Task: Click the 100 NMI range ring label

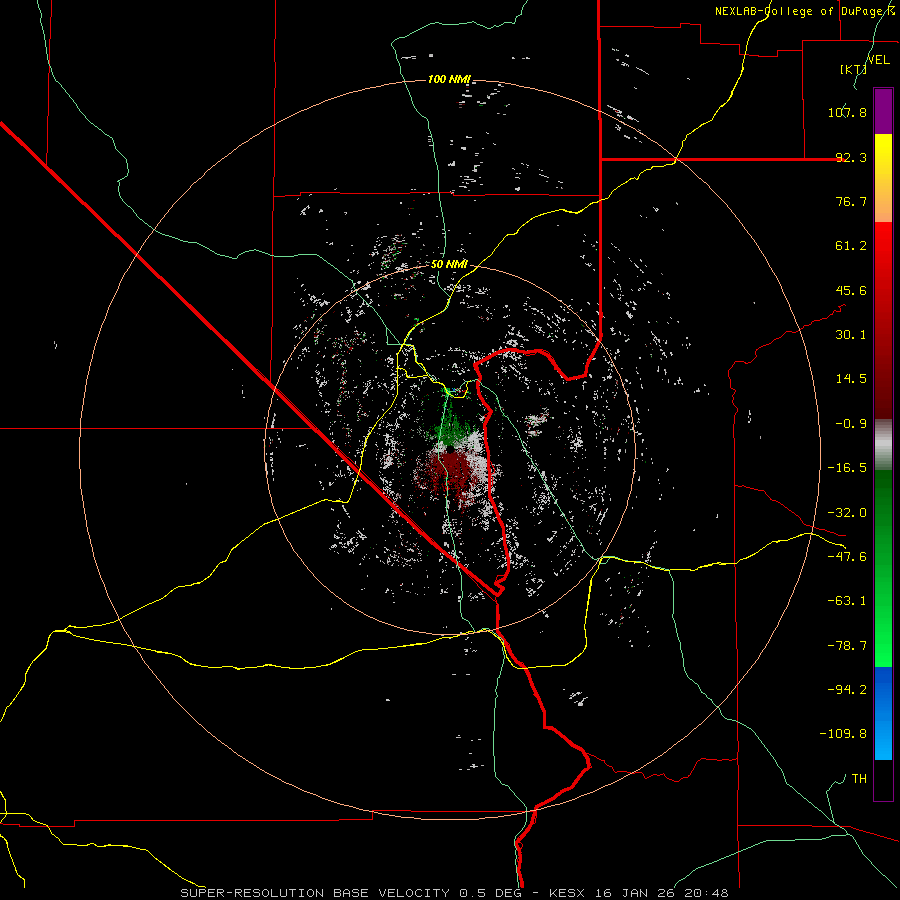Action: [x=449, y=79]
